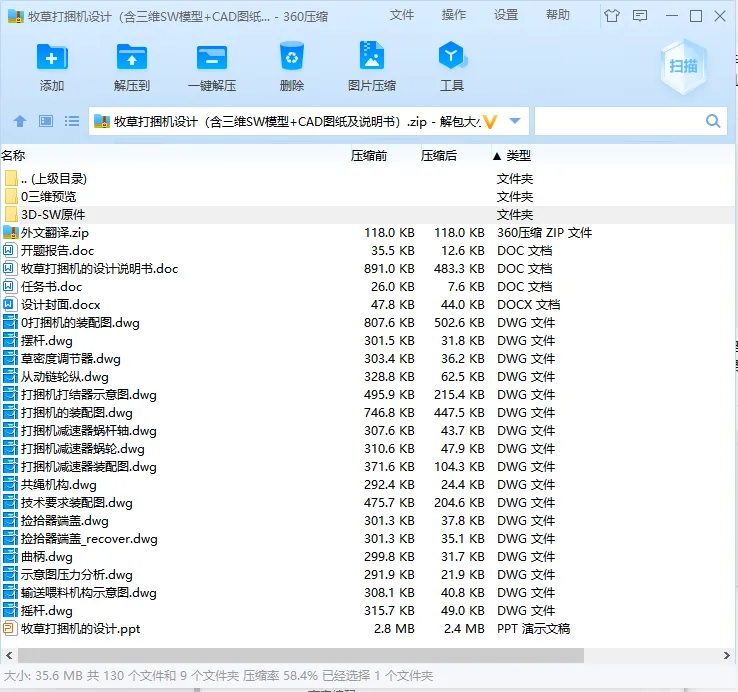Screen dimensions: 738x692
Task: Click the 删除 (Delete) recycle icon
Action: coord(292,56)
